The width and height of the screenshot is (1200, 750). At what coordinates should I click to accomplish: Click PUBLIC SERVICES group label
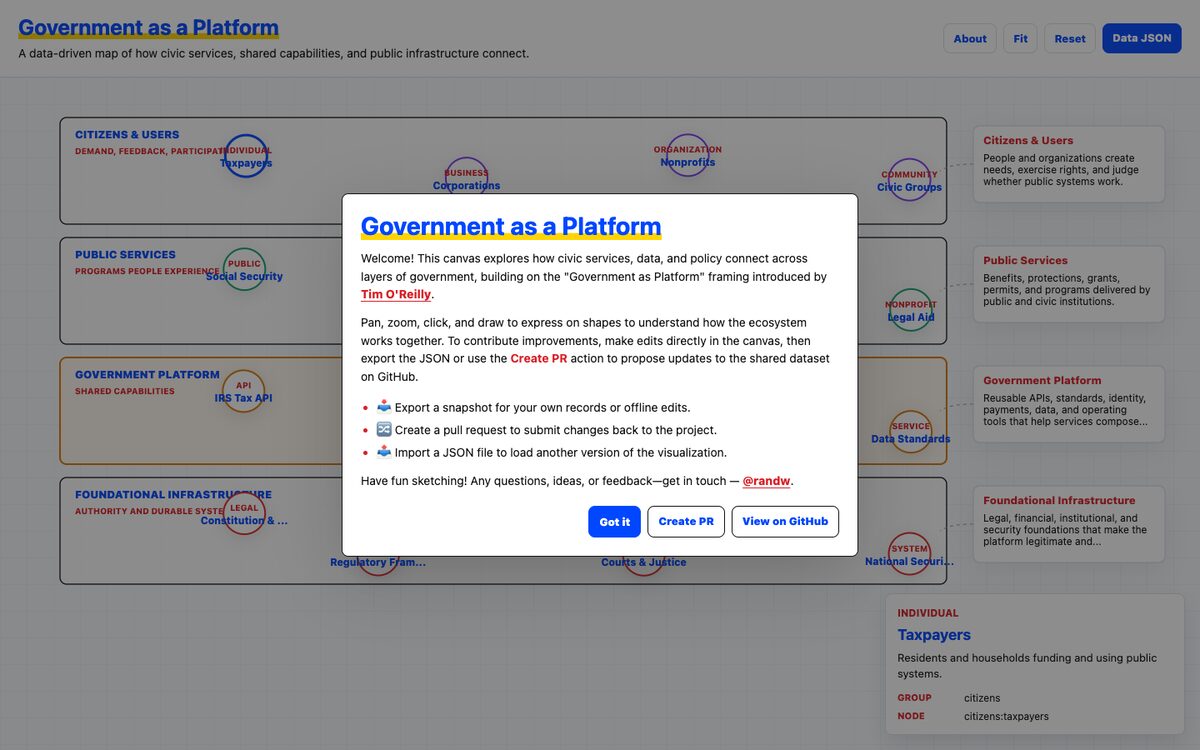click(x=125, y=254)
